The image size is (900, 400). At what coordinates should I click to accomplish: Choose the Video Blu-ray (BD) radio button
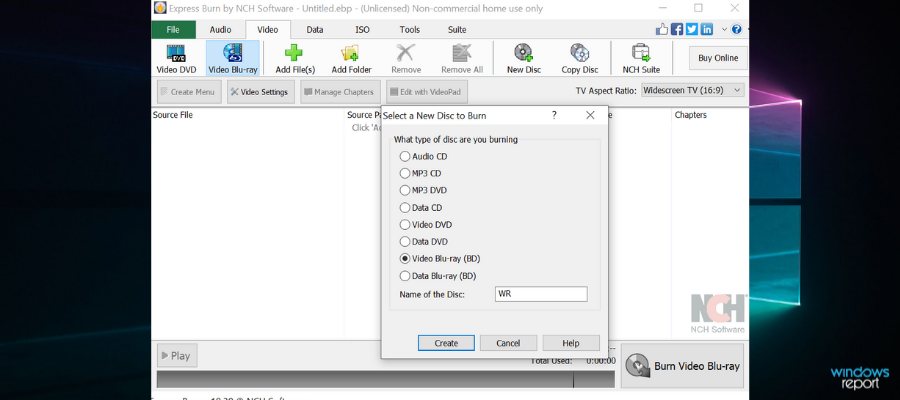coord(405,259)
